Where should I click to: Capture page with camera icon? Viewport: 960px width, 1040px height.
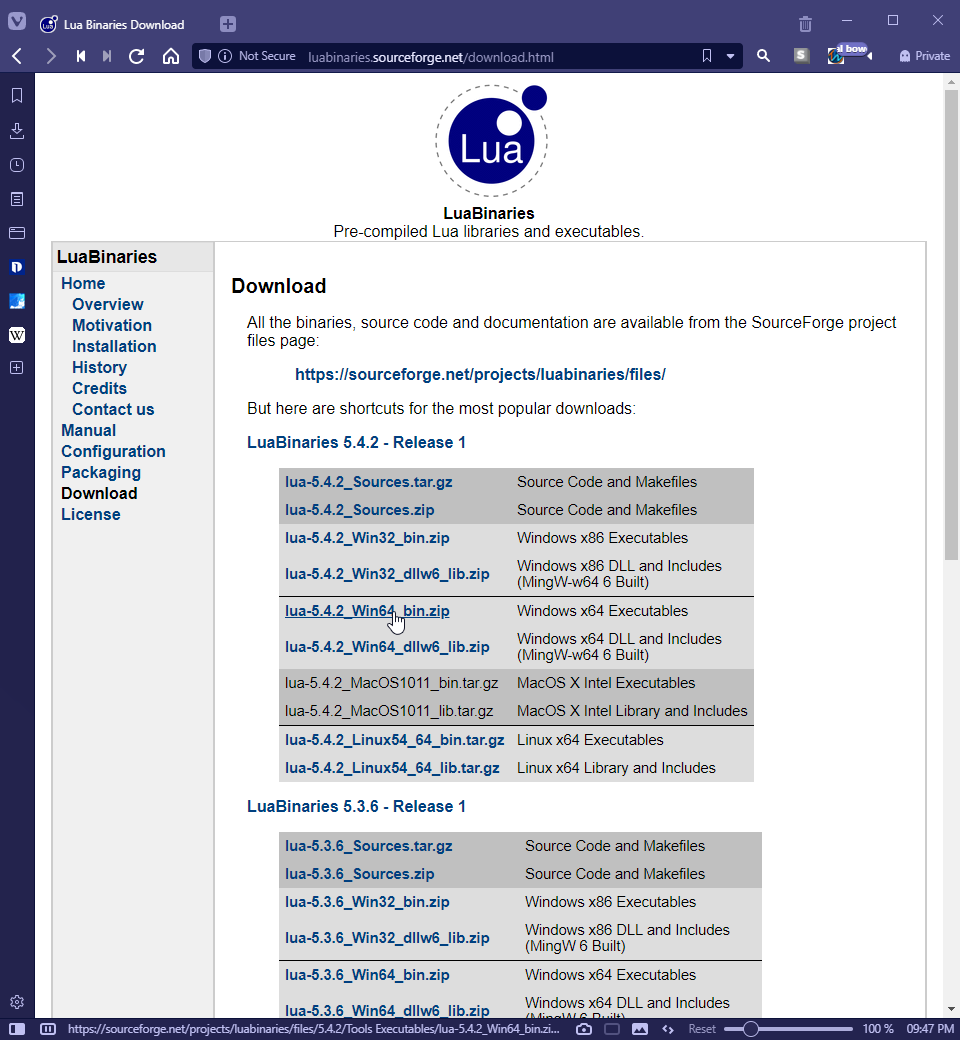pyautogui.click(x=584, y=1029)
